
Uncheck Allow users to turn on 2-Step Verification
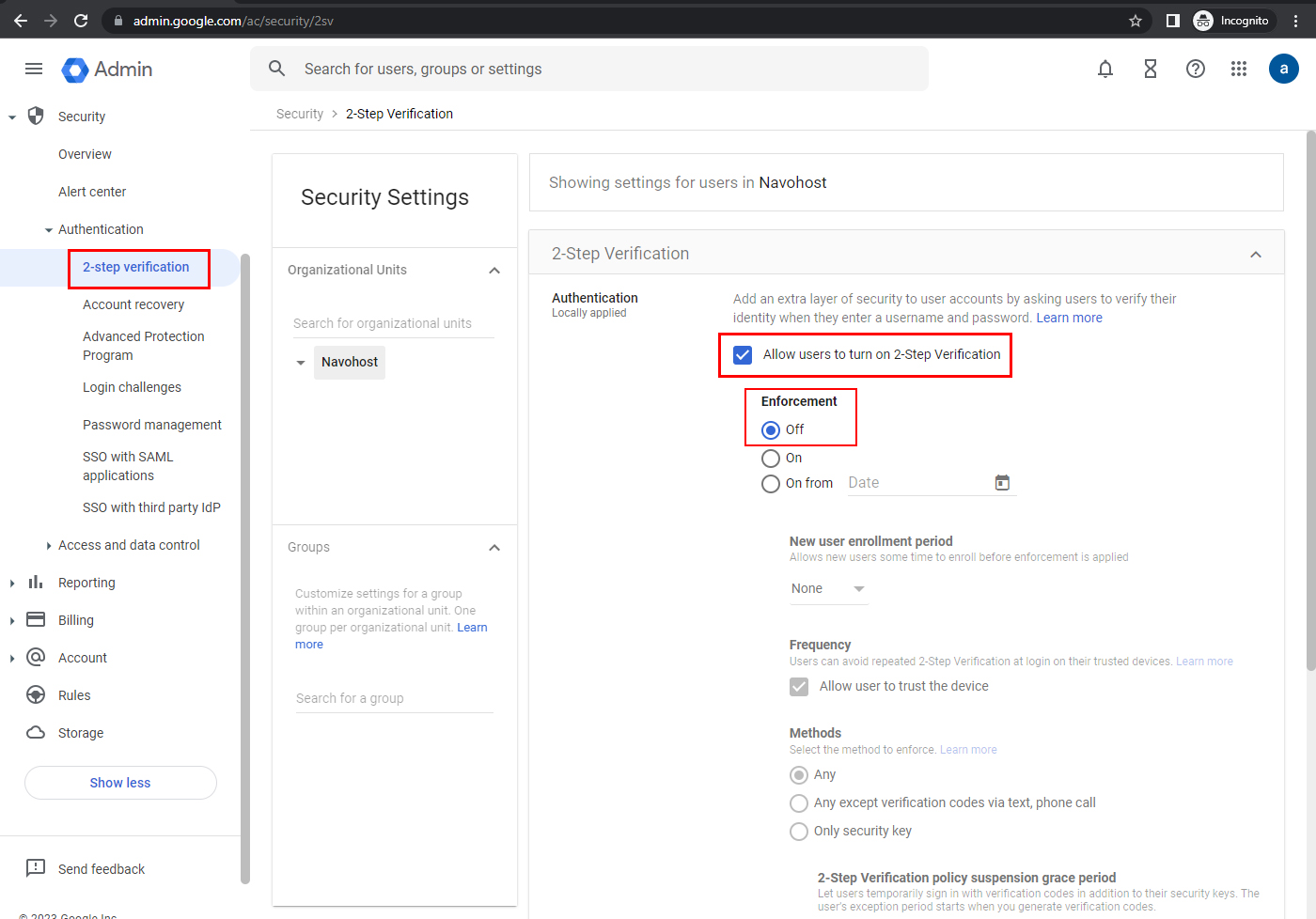[x=743, y=355]
